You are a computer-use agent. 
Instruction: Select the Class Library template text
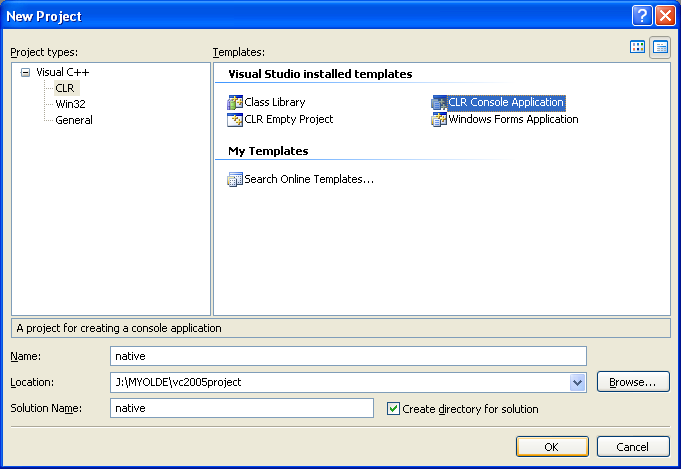tap(275, 102)
